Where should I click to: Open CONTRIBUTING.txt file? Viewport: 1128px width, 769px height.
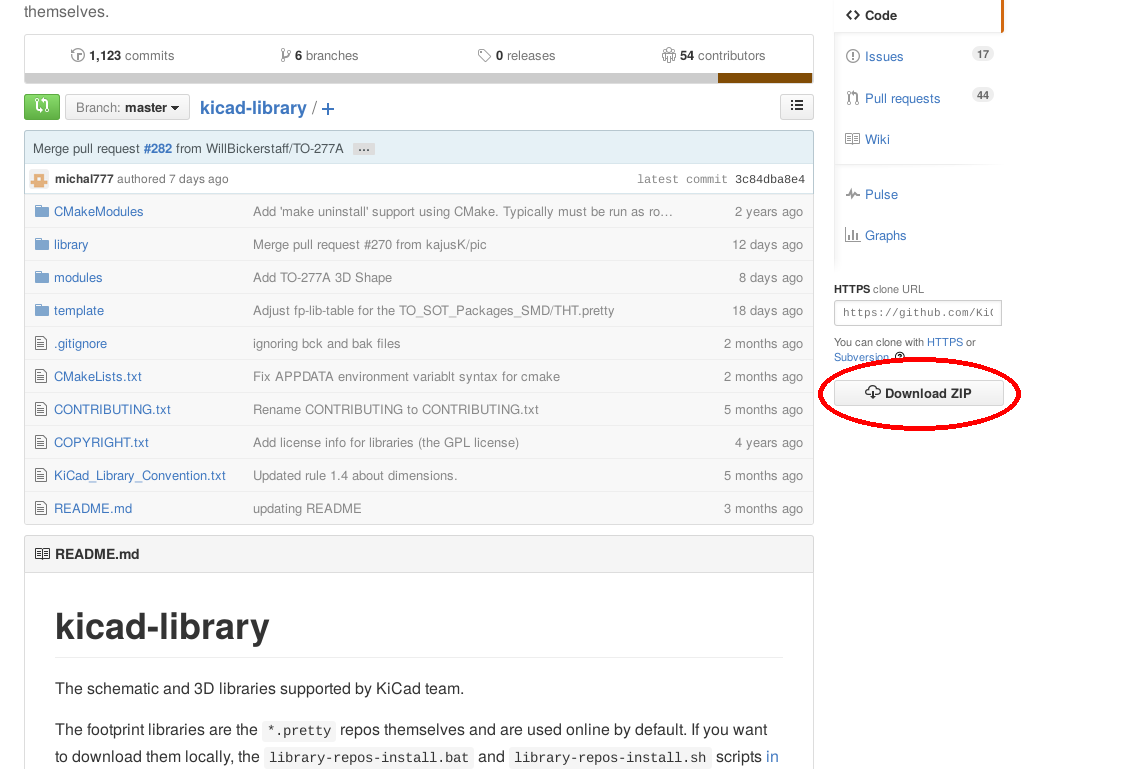coord(112,409)
